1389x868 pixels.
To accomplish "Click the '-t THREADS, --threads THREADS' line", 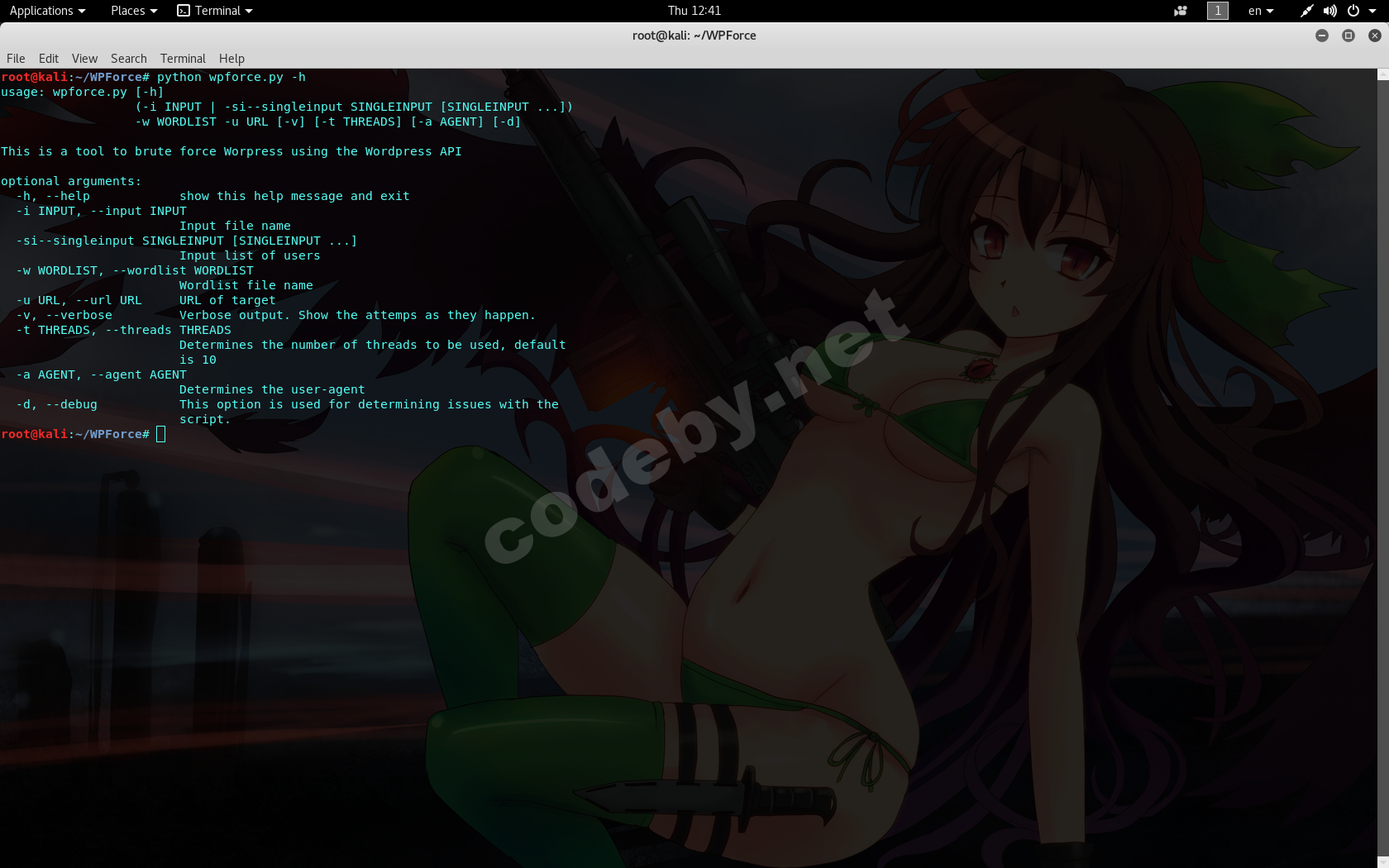I will coord(124,330).
